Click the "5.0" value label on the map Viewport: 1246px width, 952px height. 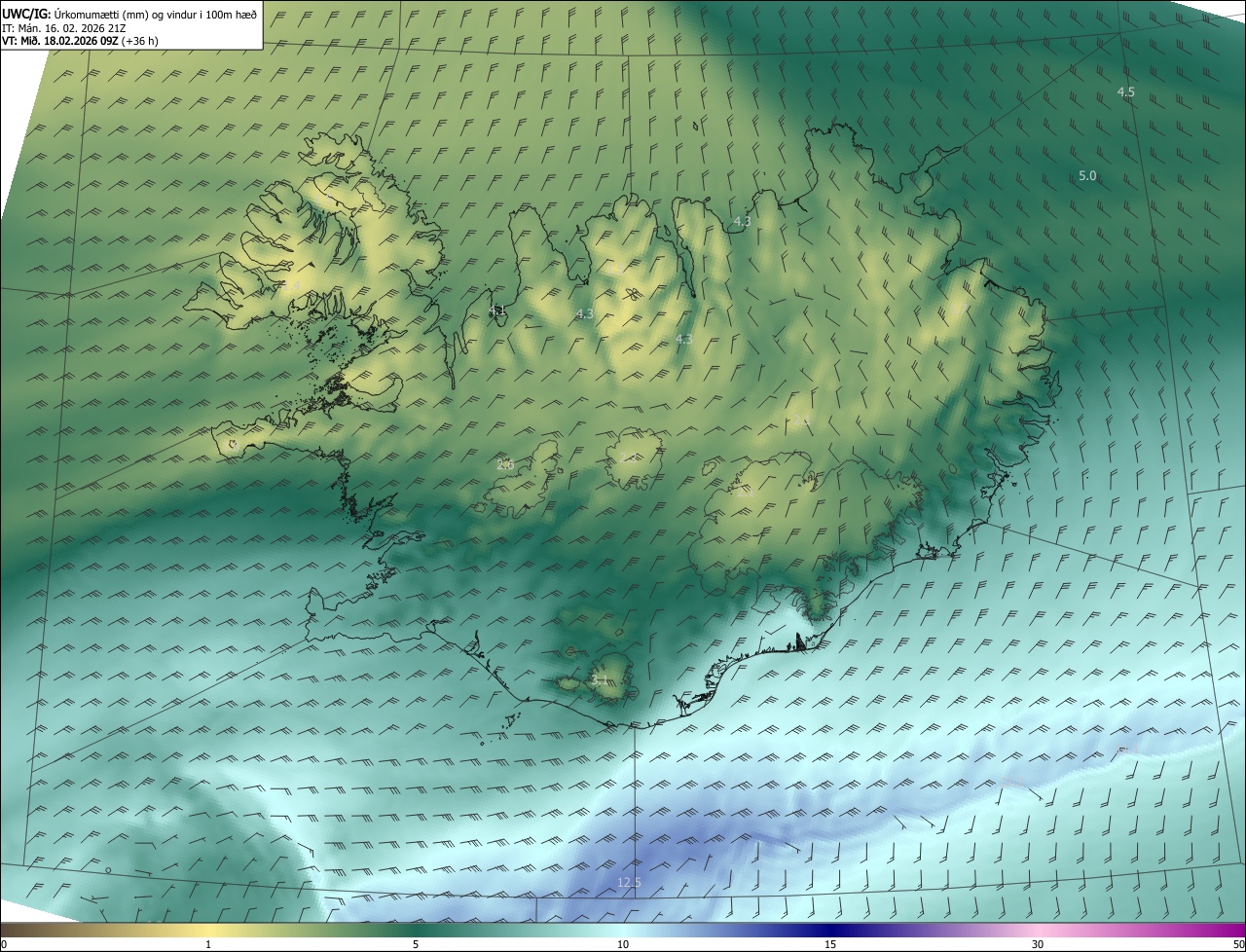pos(1087,176)
